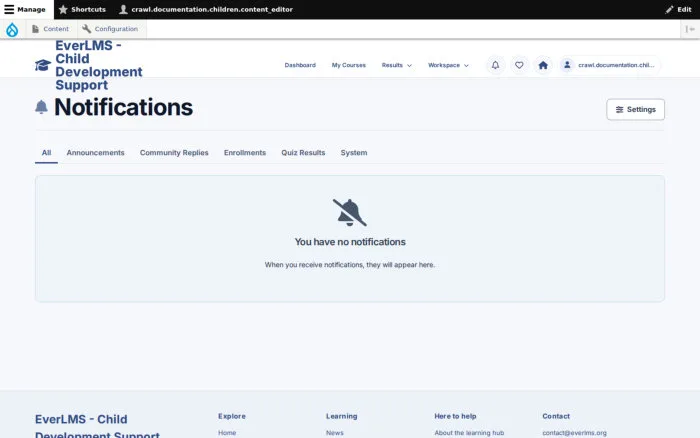This screenshot has height=438, width=700.
Task: Open About the learning hub footer link
Action: pos(469,433)
